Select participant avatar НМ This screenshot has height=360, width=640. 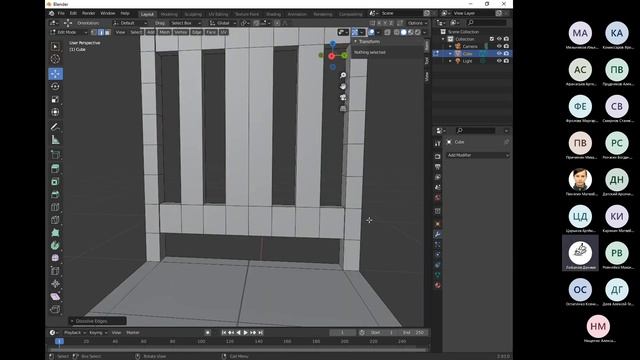pos(598,326)
